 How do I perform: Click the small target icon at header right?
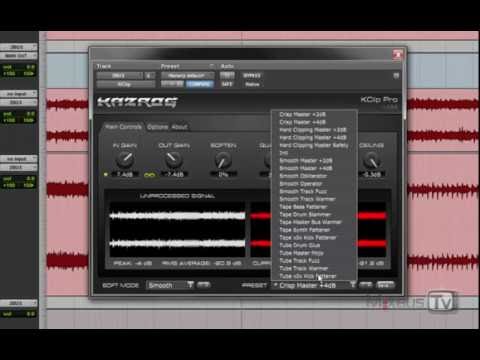click(x=396, y=76)
